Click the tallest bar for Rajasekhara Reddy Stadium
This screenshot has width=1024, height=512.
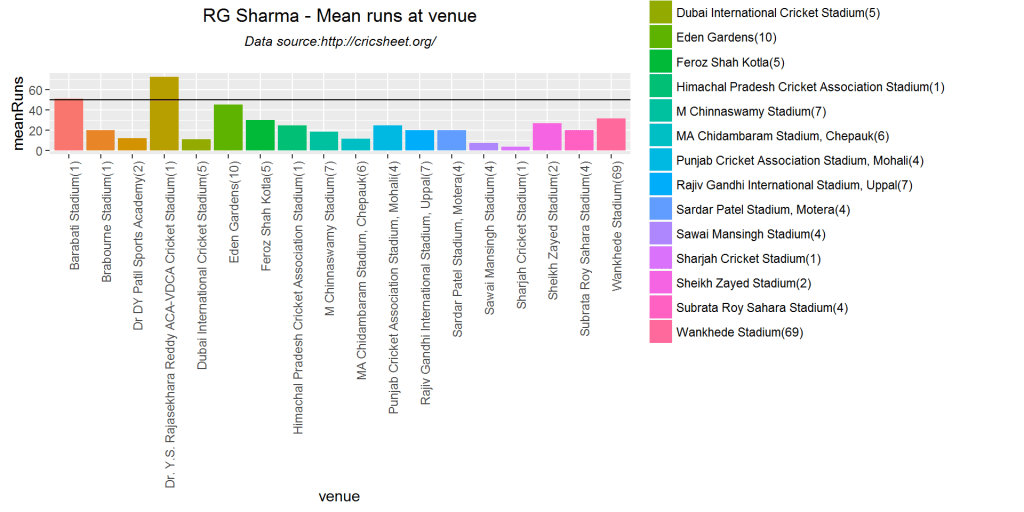click(x=164, y=114)
